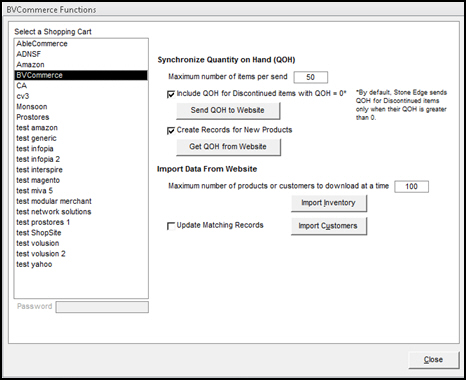Image resolution: width=466 pixels, height=380 pixels.
Task: Select test infopia cart entry
Action: [x=81, y=149]
